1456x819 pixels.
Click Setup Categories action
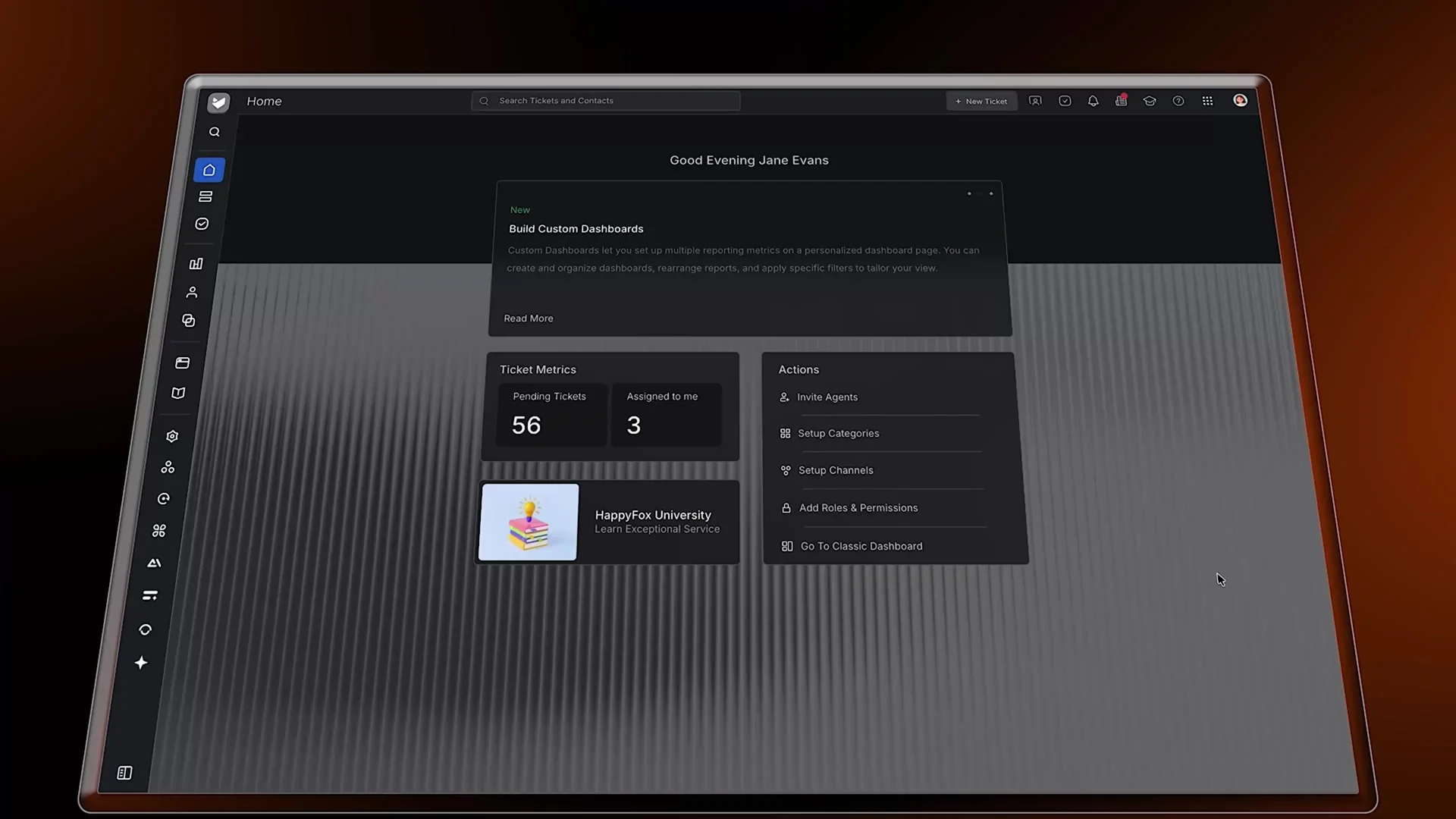[830, 434]
